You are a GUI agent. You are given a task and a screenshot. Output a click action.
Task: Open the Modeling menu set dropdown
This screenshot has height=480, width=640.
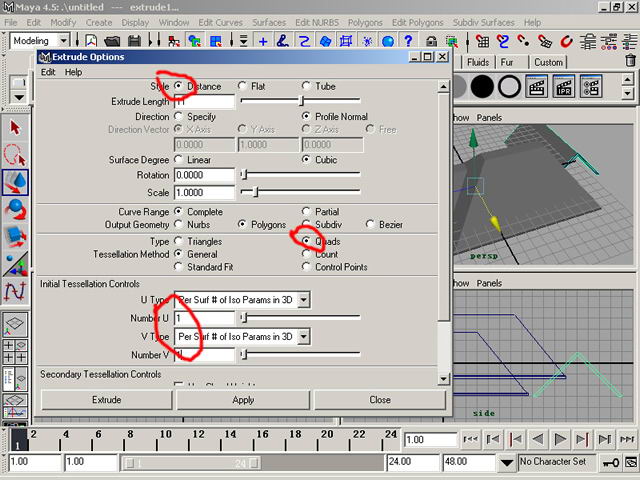(x=64, y=41)
